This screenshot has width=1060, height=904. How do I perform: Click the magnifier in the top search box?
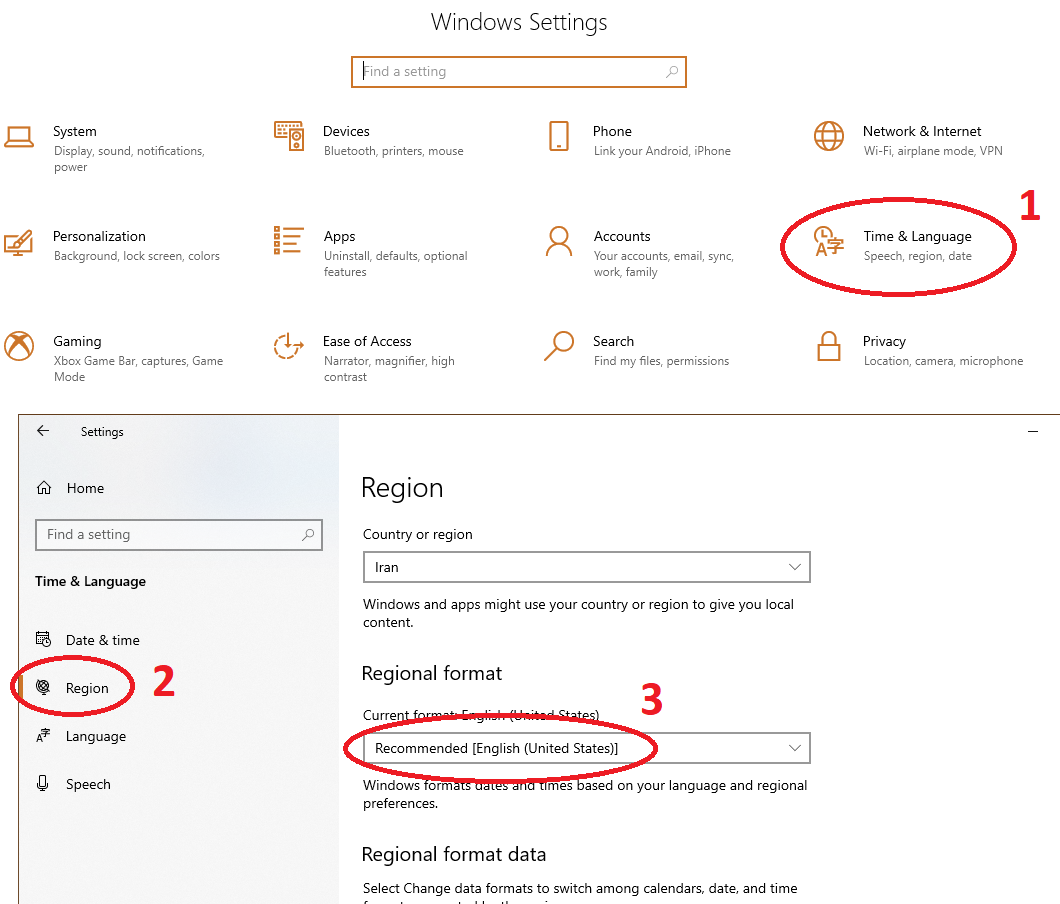click(x=672, y=72)
